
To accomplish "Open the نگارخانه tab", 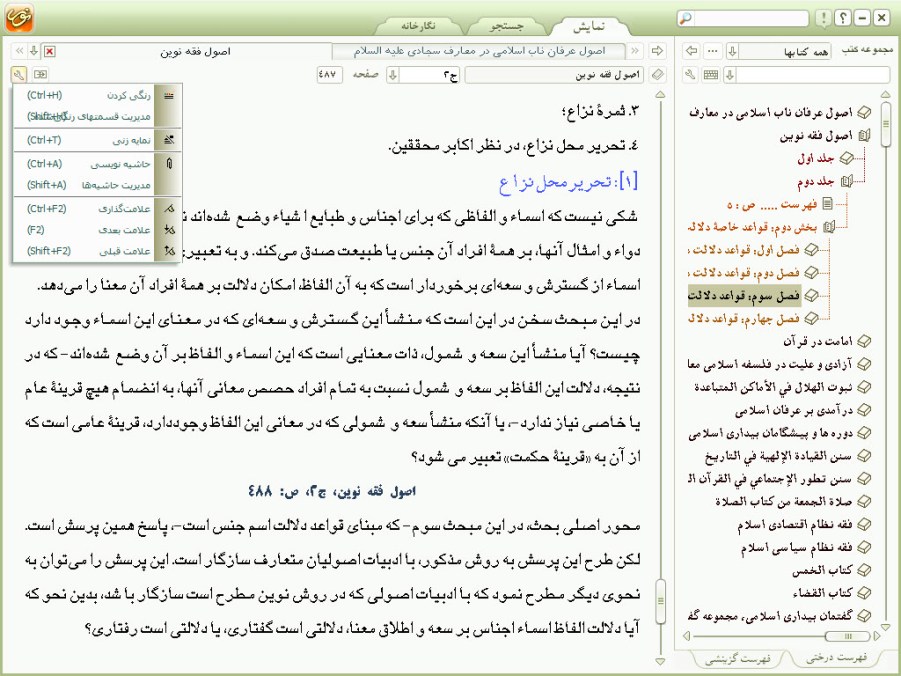I will pyautogui.click(x=418, y=26).
